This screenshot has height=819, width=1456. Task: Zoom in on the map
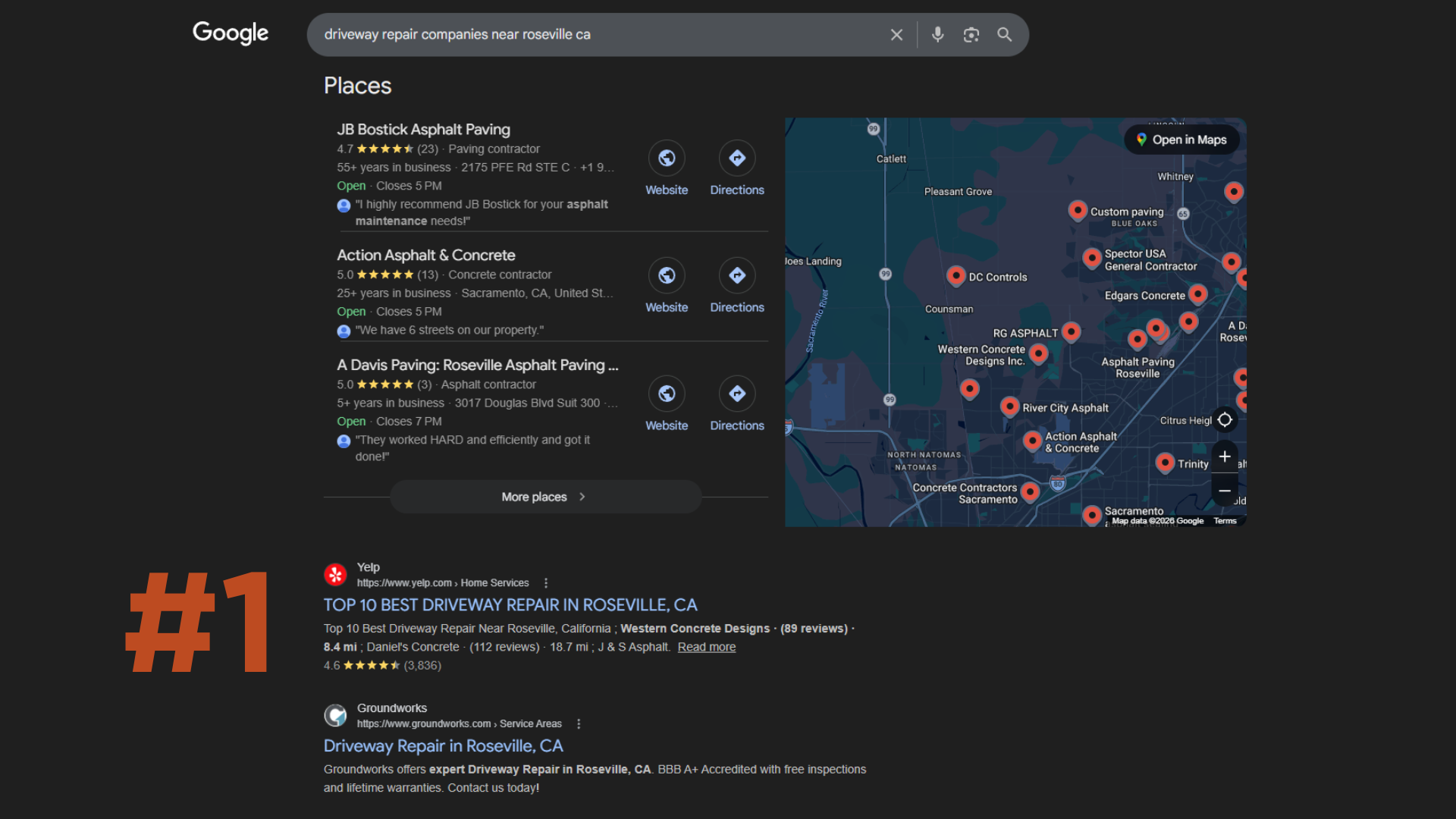point(1225,457)
